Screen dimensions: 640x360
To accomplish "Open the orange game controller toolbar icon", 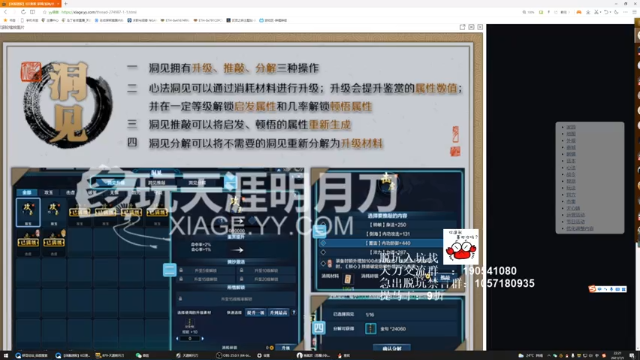I will (x=578, y=12).
